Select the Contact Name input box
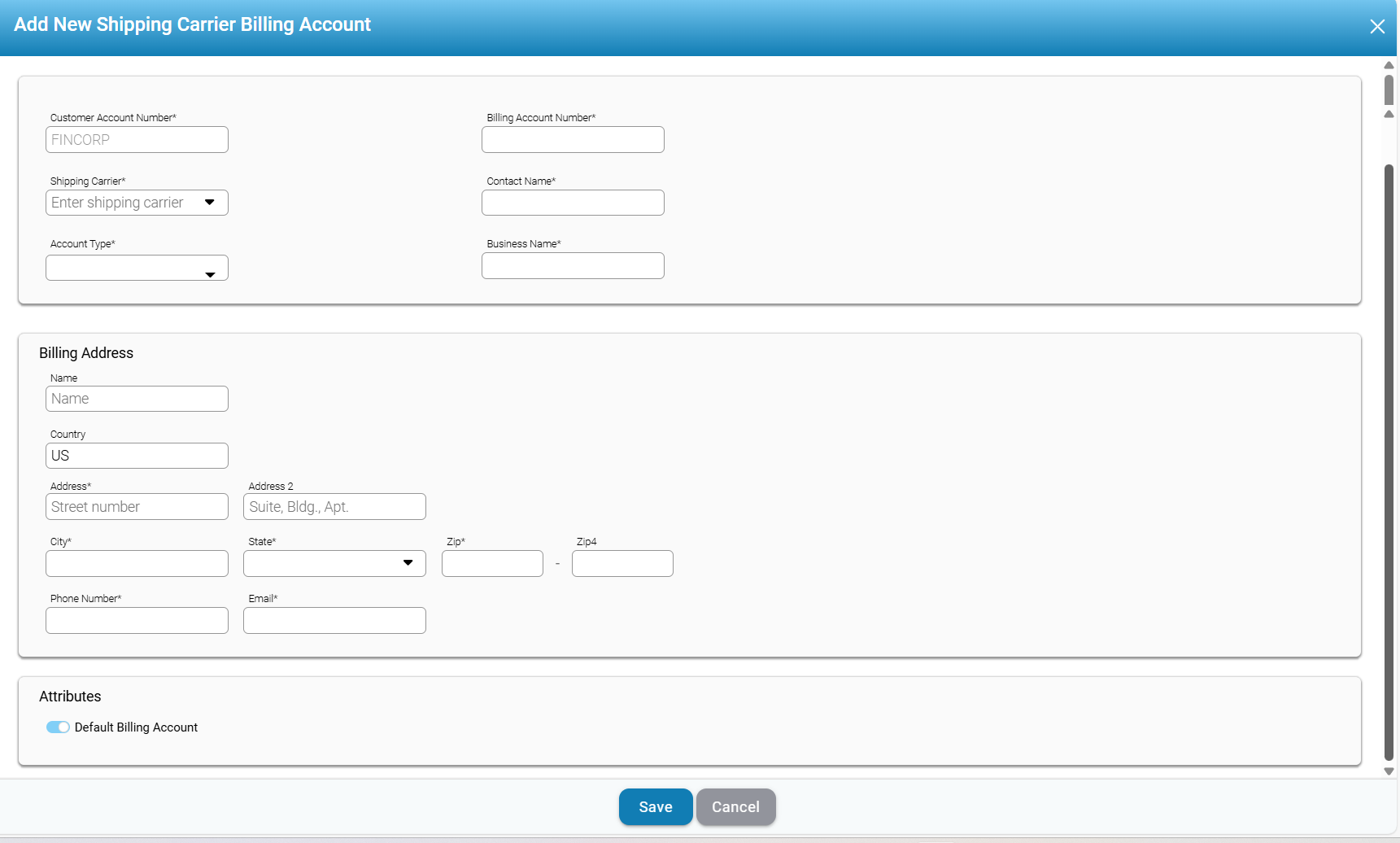 pos(573,203)
